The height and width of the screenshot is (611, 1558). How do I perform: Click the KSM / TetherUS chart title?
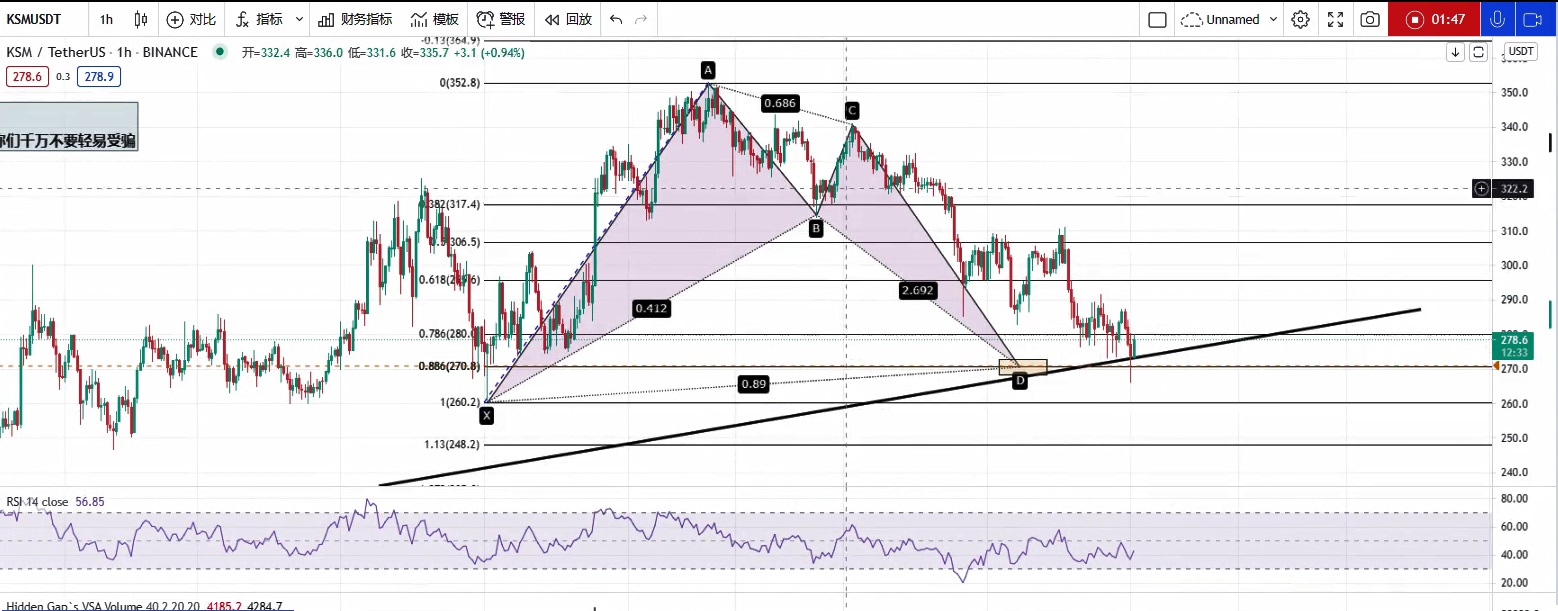[102, 52]
